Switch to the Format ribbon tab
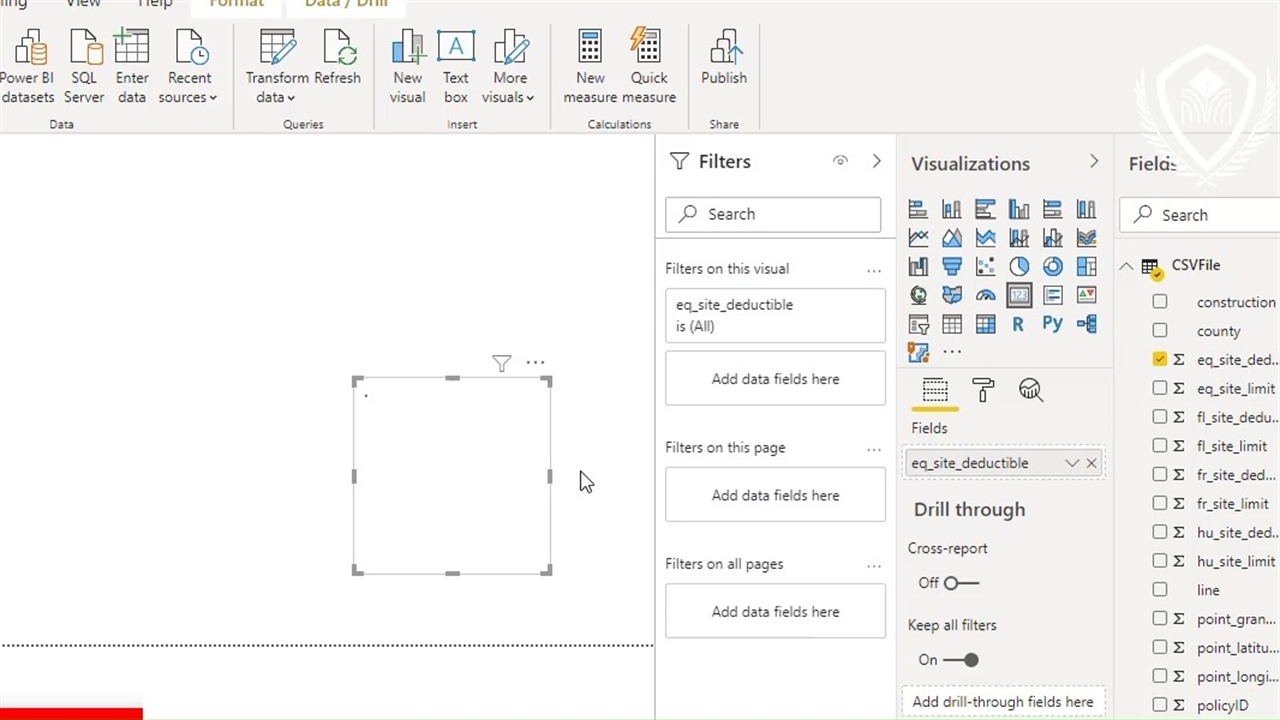The width and height of the screenshot is (1280, 720). (236, 4)
